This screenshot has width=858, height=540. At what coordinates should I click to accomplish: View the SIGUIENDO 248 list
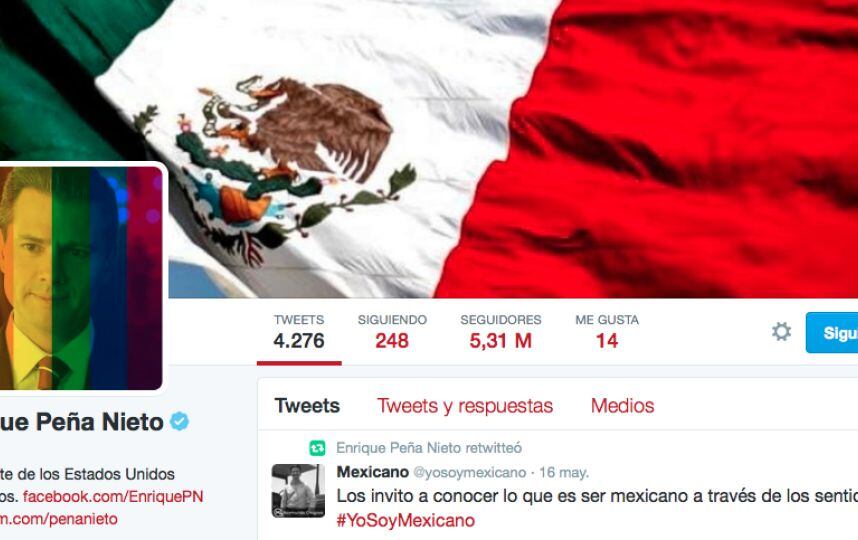click(392, 332)
